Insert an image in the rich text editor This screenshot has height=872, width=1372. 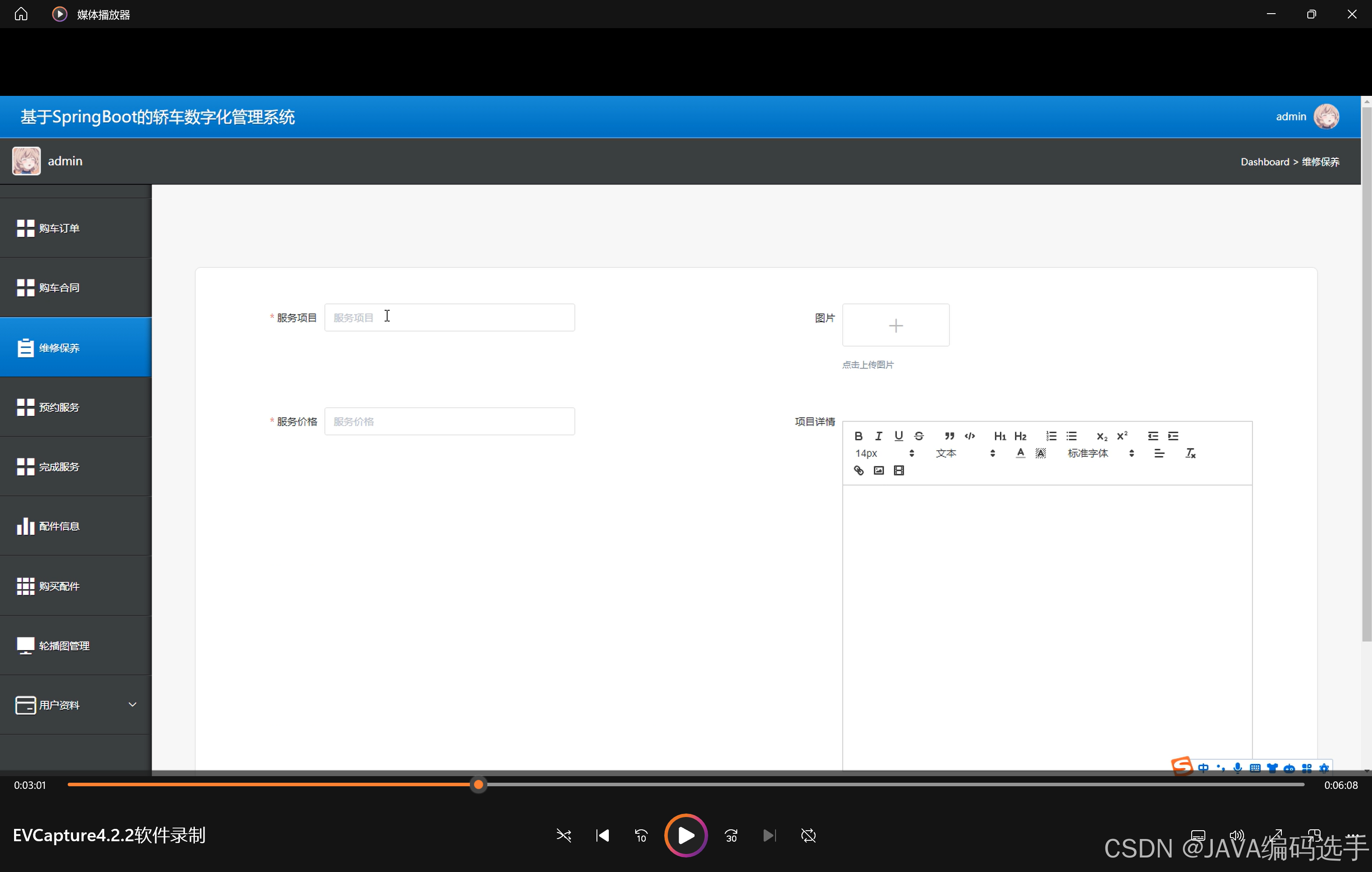[878, 471]
